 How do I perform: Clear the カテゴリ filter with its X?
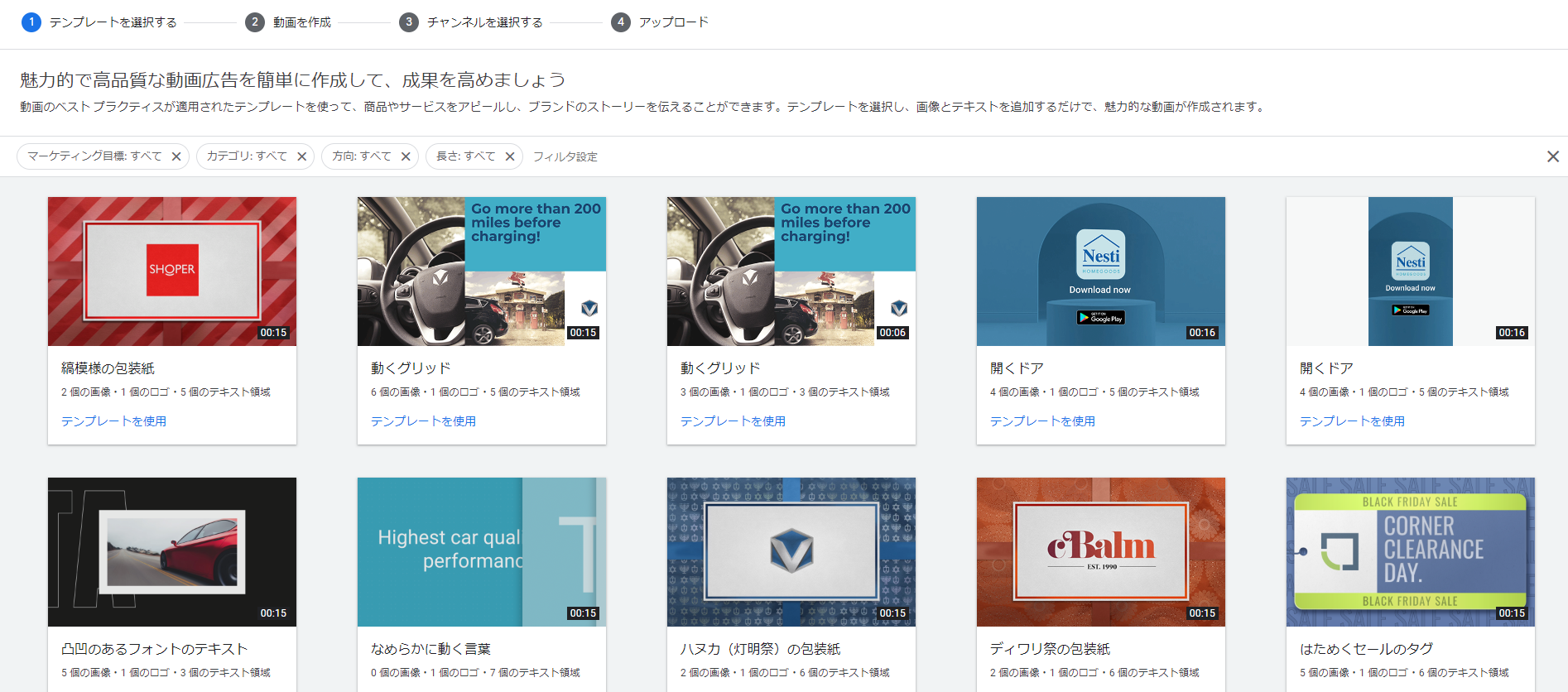pyautogui.click(x=302, y=156)
